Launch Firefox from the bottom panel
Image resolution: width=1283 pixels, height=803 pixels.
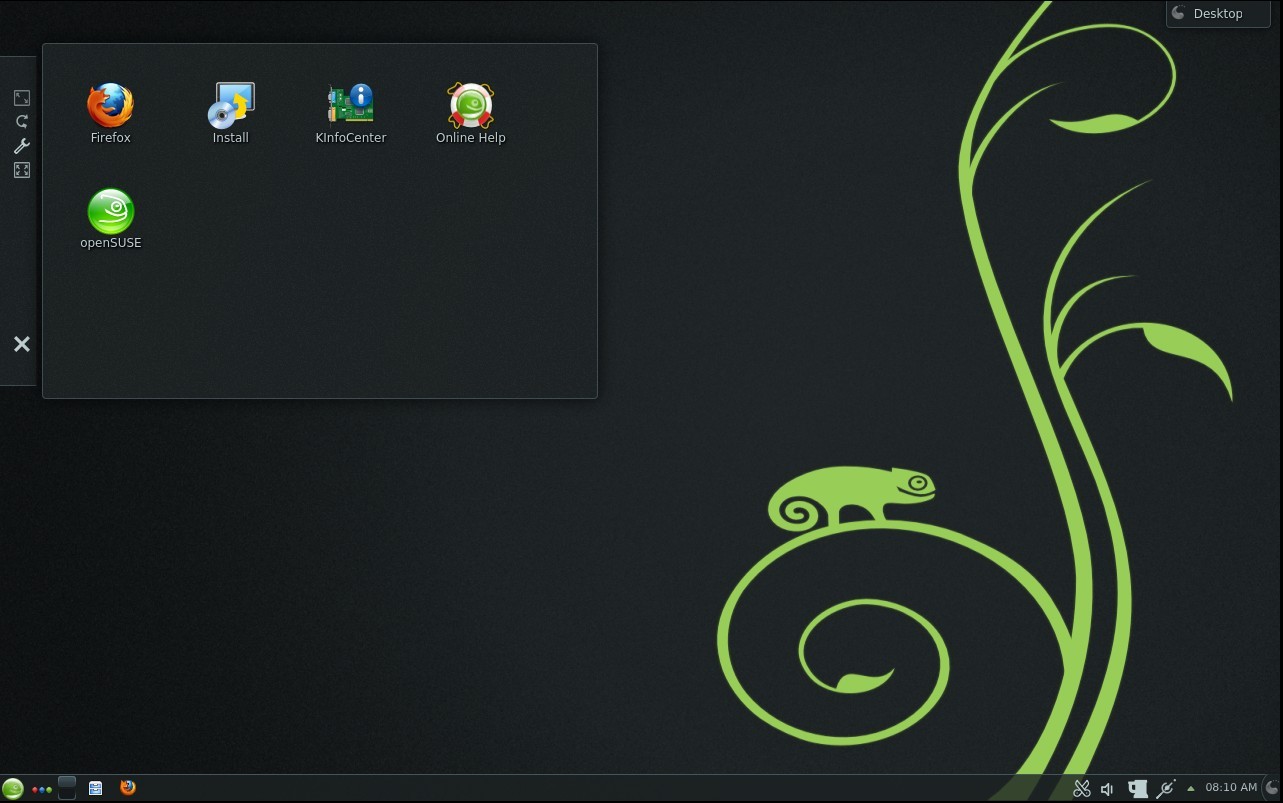(128, 788)
